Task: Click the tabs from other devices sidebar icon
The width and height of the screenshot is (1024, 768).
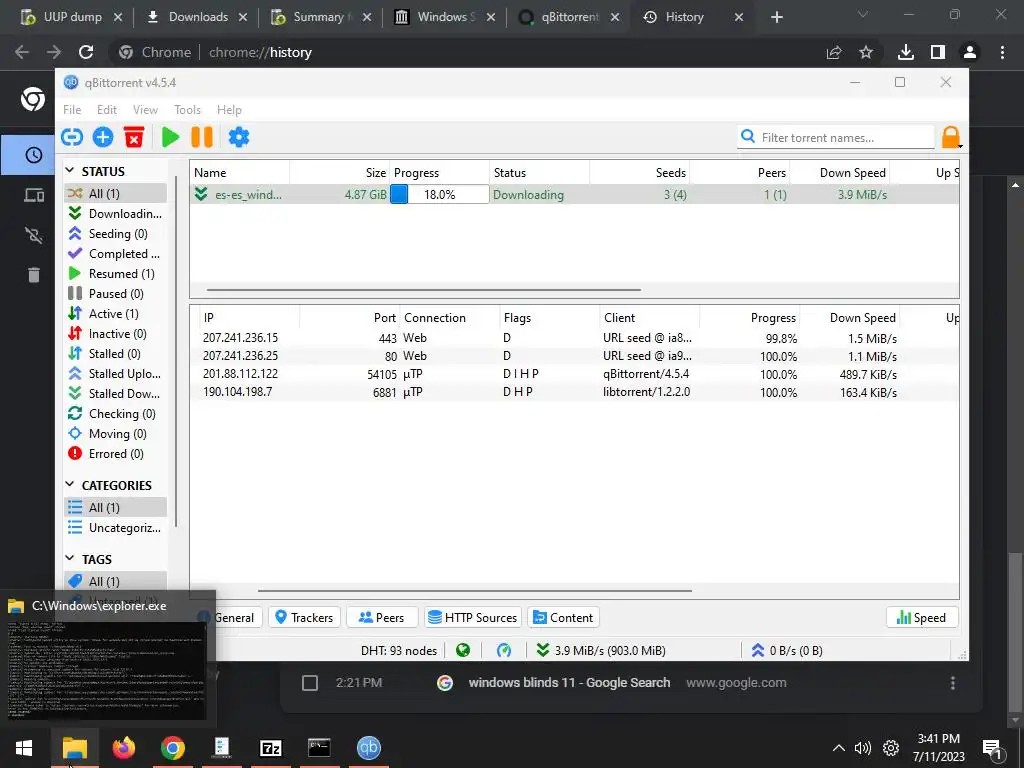Action: click(x=33, y=195)
